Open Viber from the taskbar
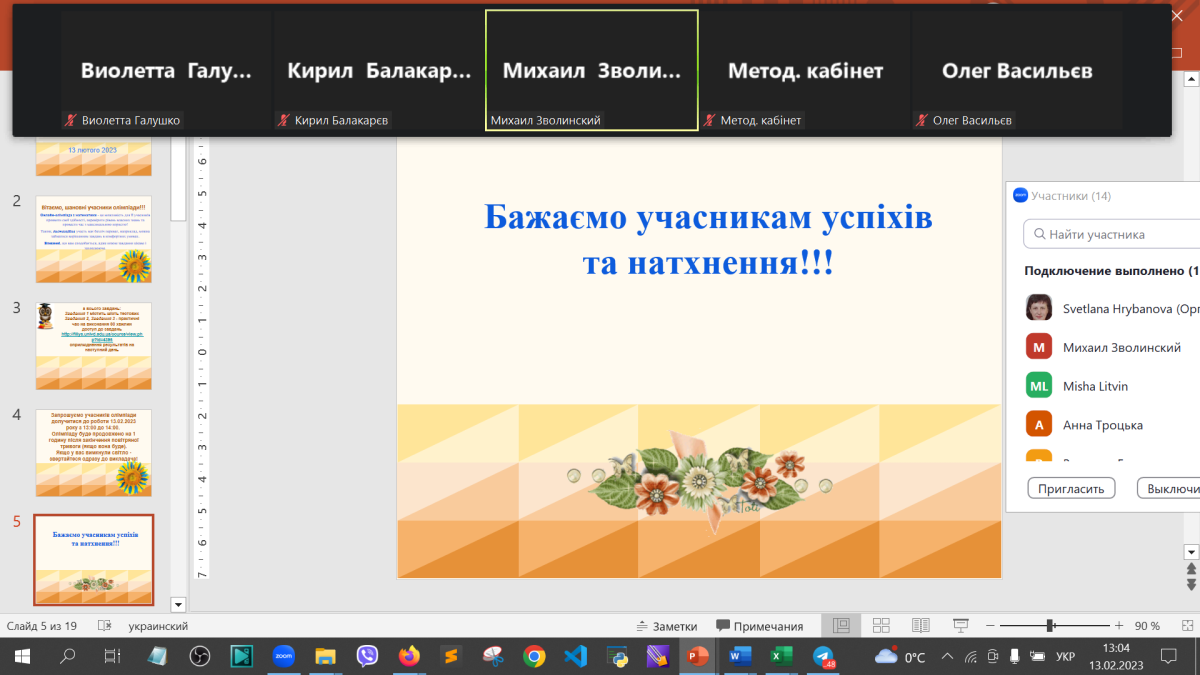Screen dimensions: 1200x675 tap(367, 657)
